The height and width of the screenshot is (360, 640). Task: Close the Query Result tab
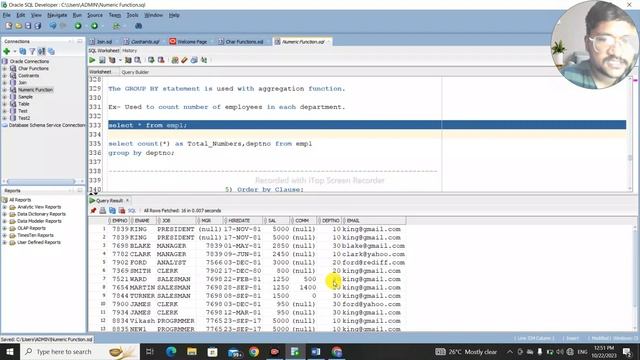pyautogui.click(x=127, y=200)
